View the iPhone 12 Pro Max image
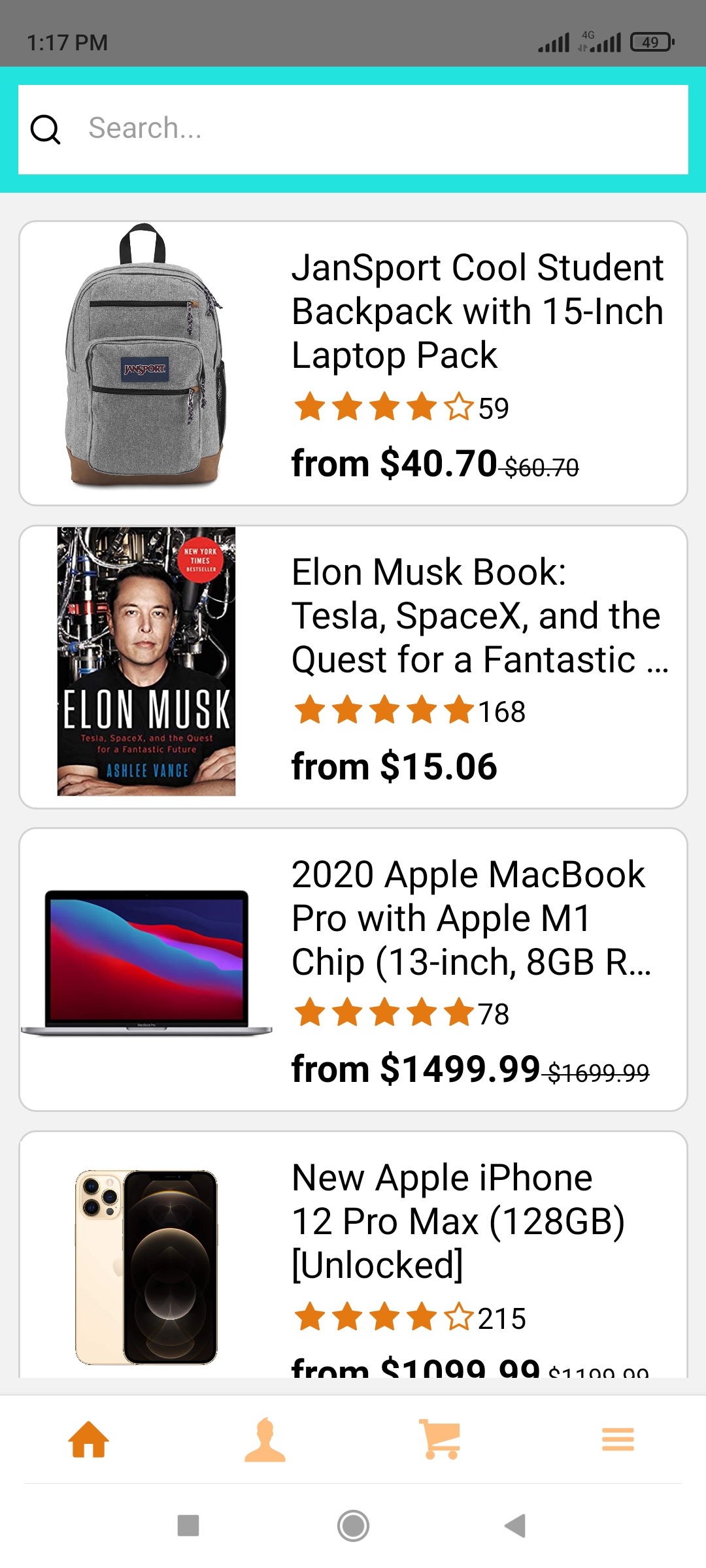706x1568 pixels. click(146, 1267)
